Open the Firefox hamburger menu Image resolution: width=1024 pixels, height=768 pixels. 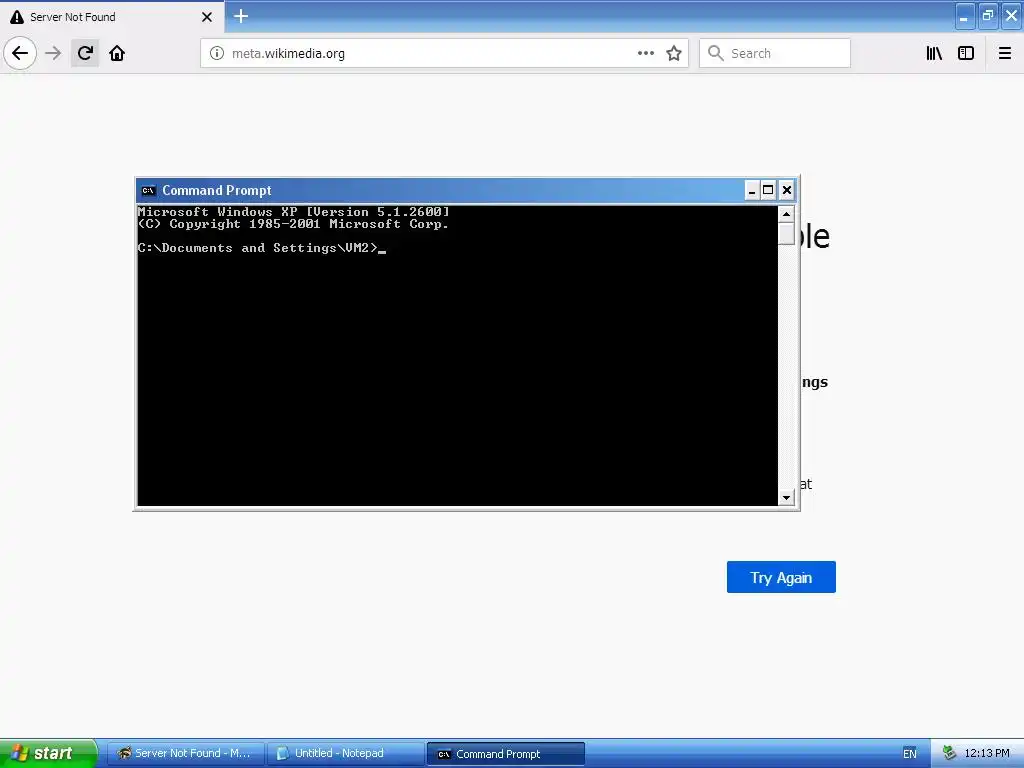point(1004,54)
